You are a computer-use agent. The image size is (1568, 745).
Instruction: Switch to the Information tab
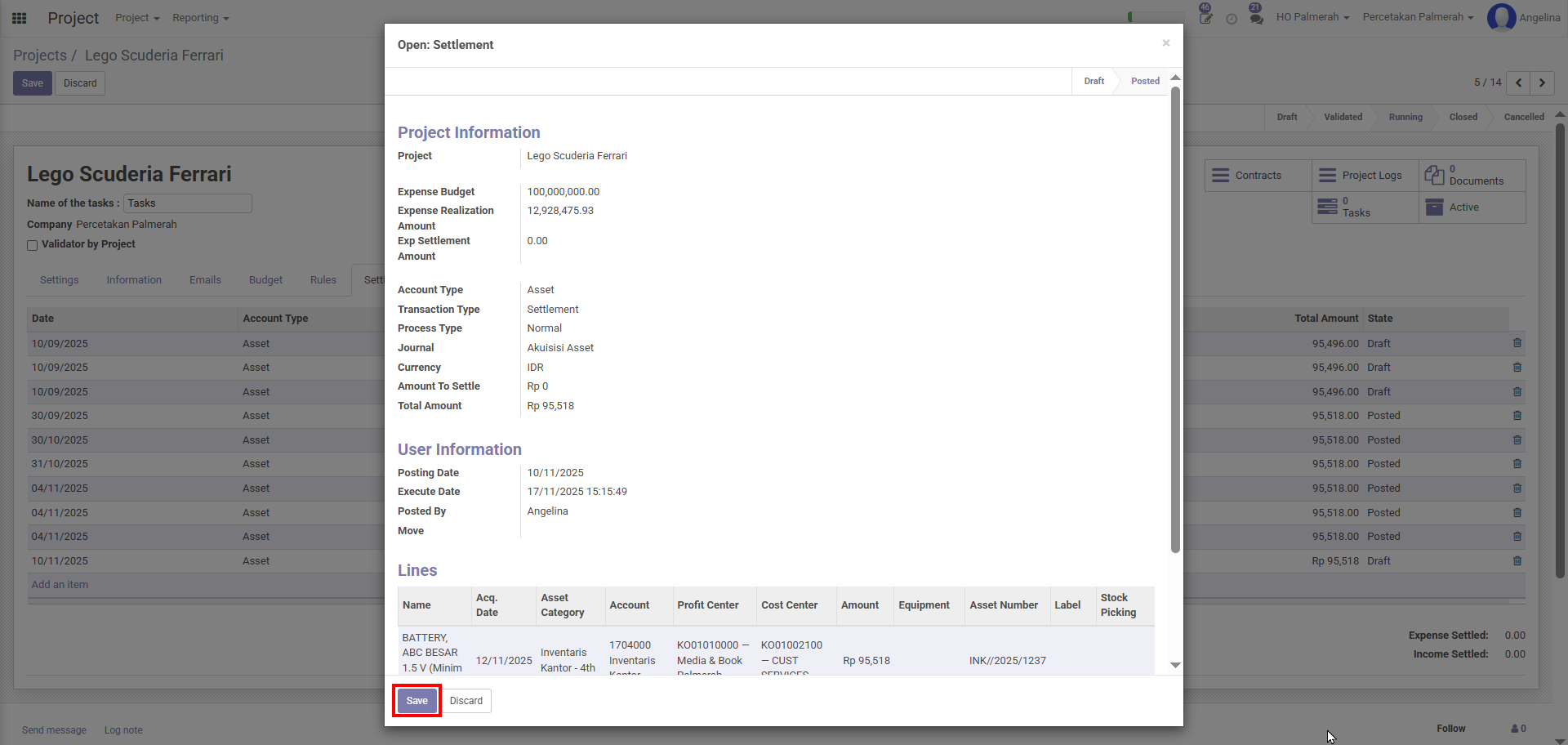[134, 280]
